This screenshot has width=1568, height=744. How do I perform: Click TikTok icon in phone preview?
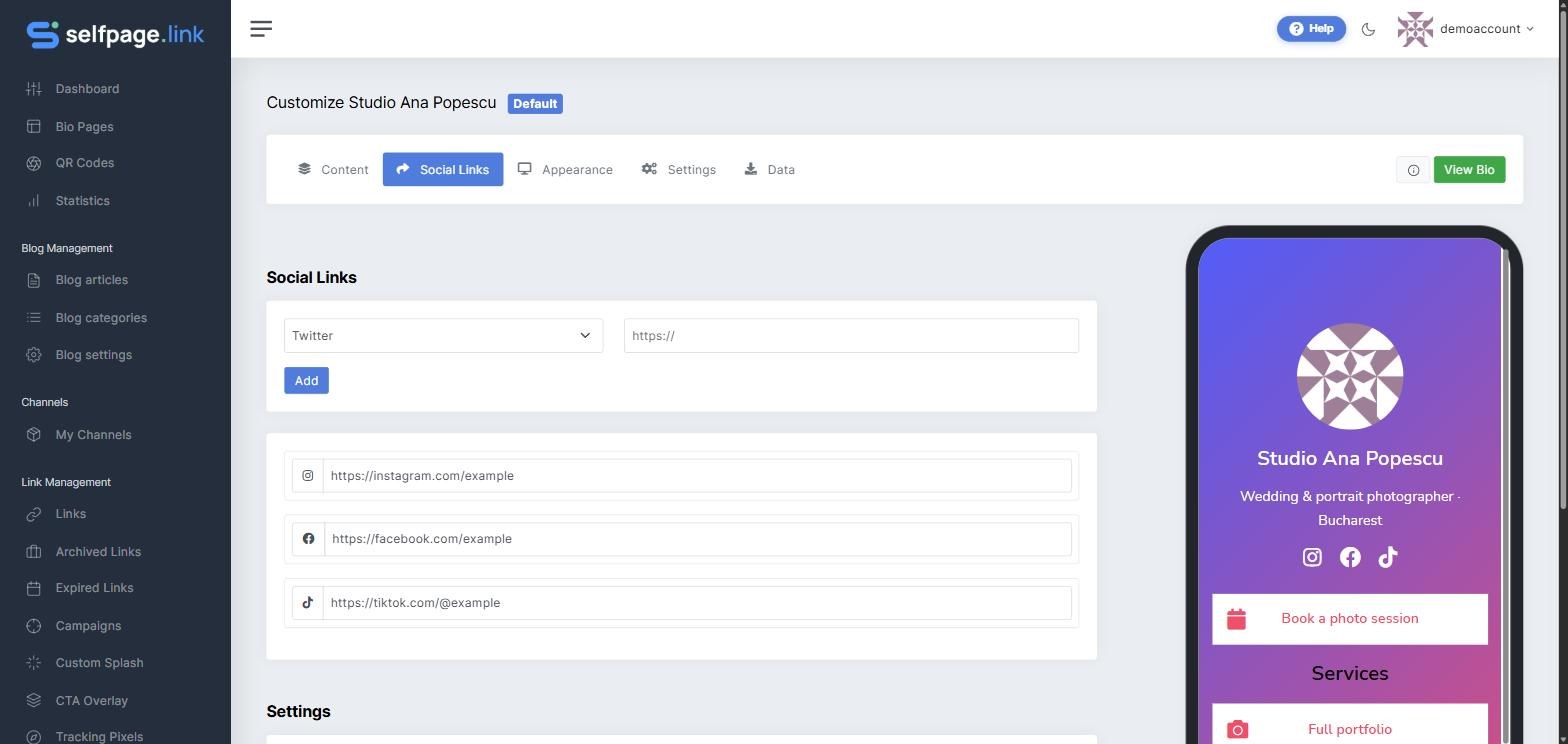click(x=1387, y=558)
